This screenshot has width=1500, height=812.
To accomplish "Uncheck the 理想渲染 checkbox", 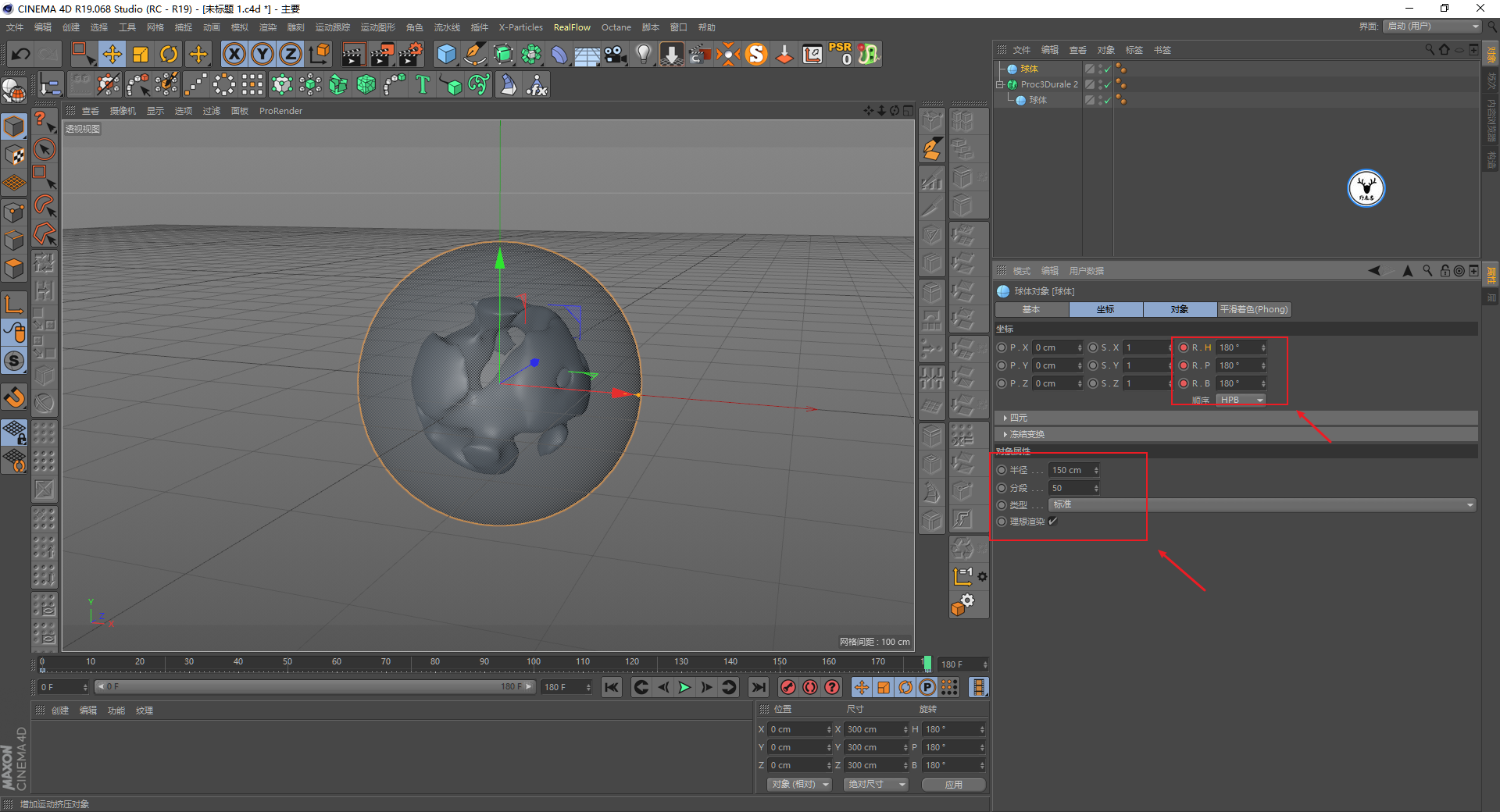I will pyautogui.click(x=1052, y=522).
